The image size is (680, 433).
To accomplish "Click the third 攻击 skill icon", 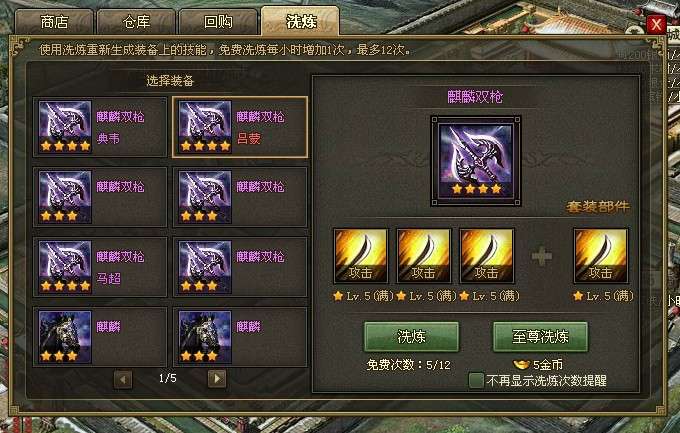I will (487, 256).
